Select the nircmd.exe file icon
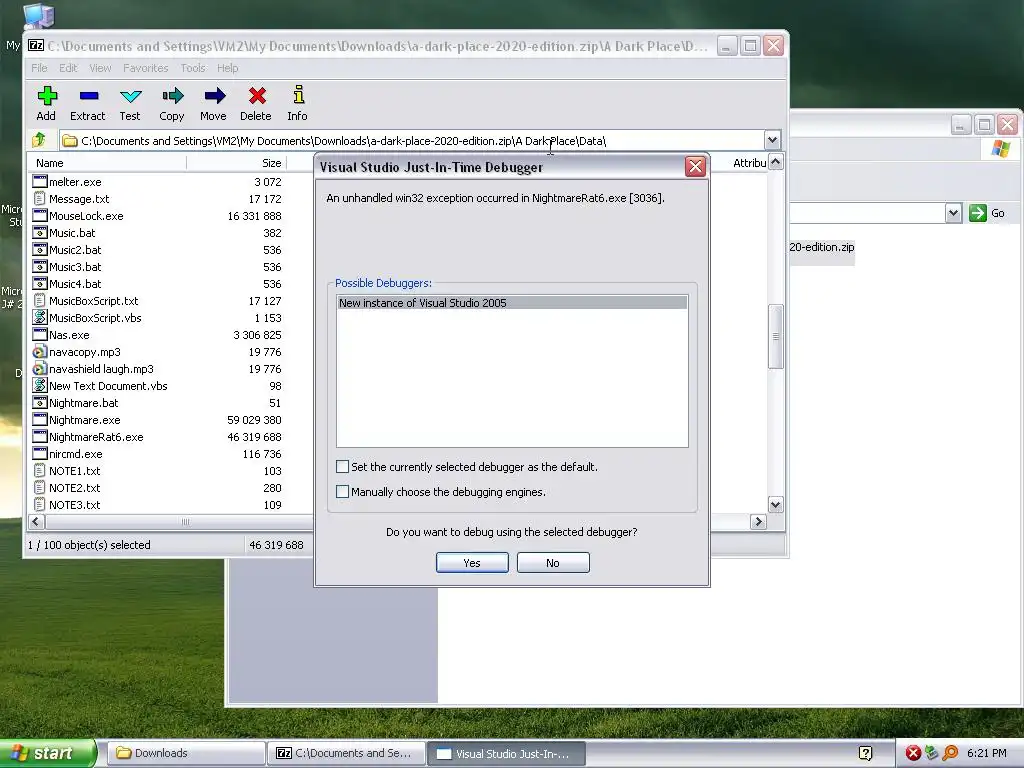The image size is (1024, 768). coord(40,453)
